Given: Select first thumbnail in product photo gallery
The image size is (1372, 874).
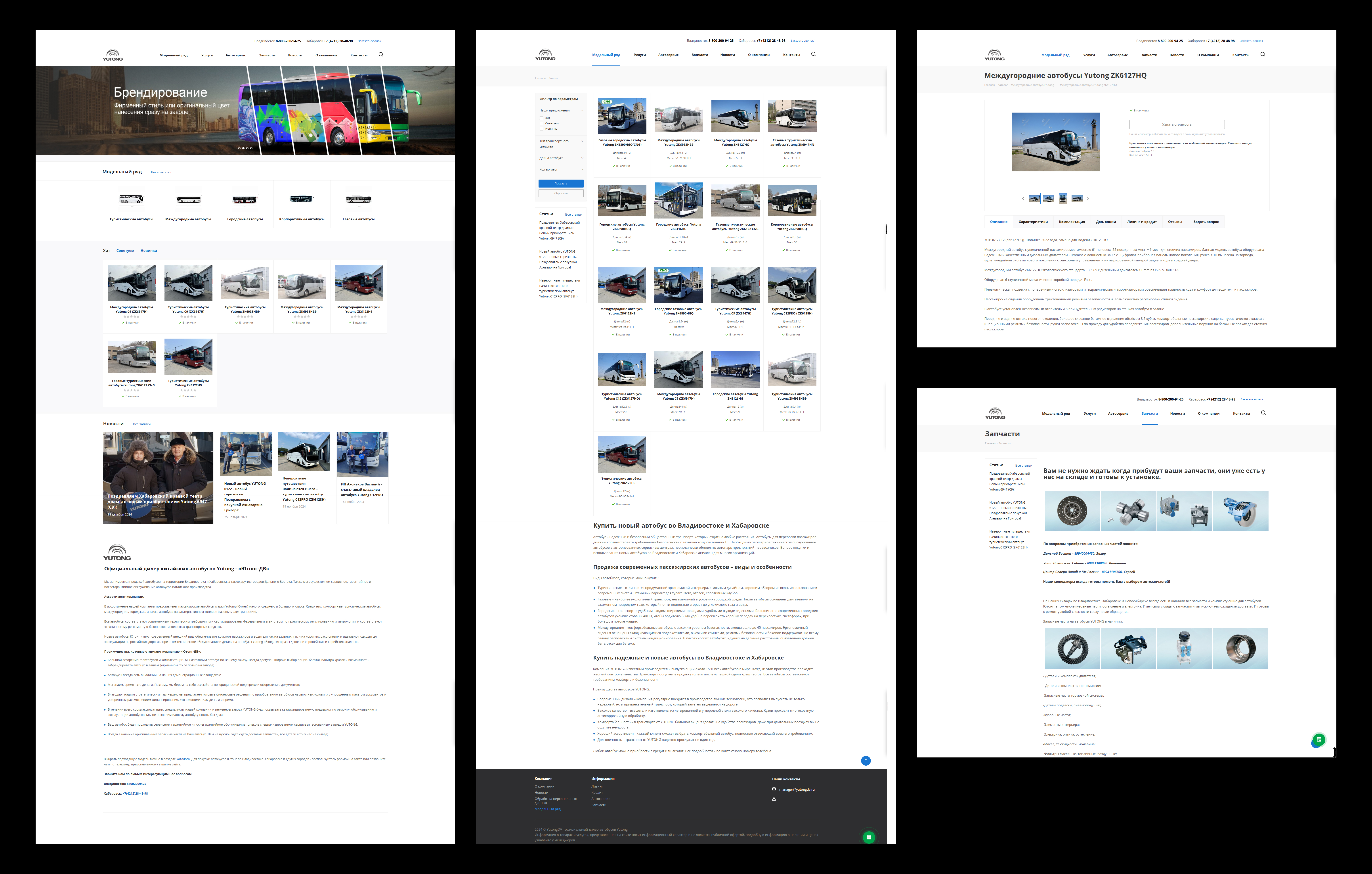Looking at the screenshot, I should (1035, 198).
